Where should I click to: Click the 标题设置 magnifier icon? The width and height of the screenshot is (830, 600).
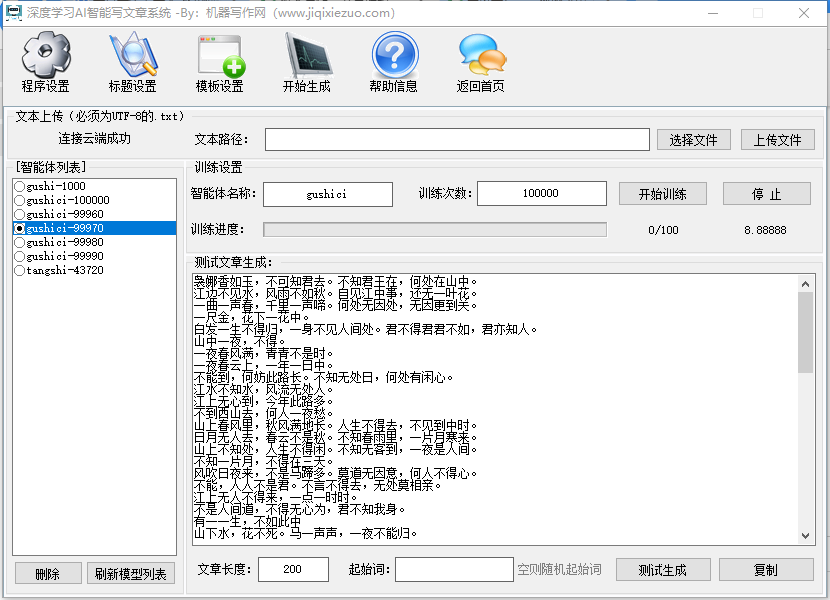click(132, 55)
